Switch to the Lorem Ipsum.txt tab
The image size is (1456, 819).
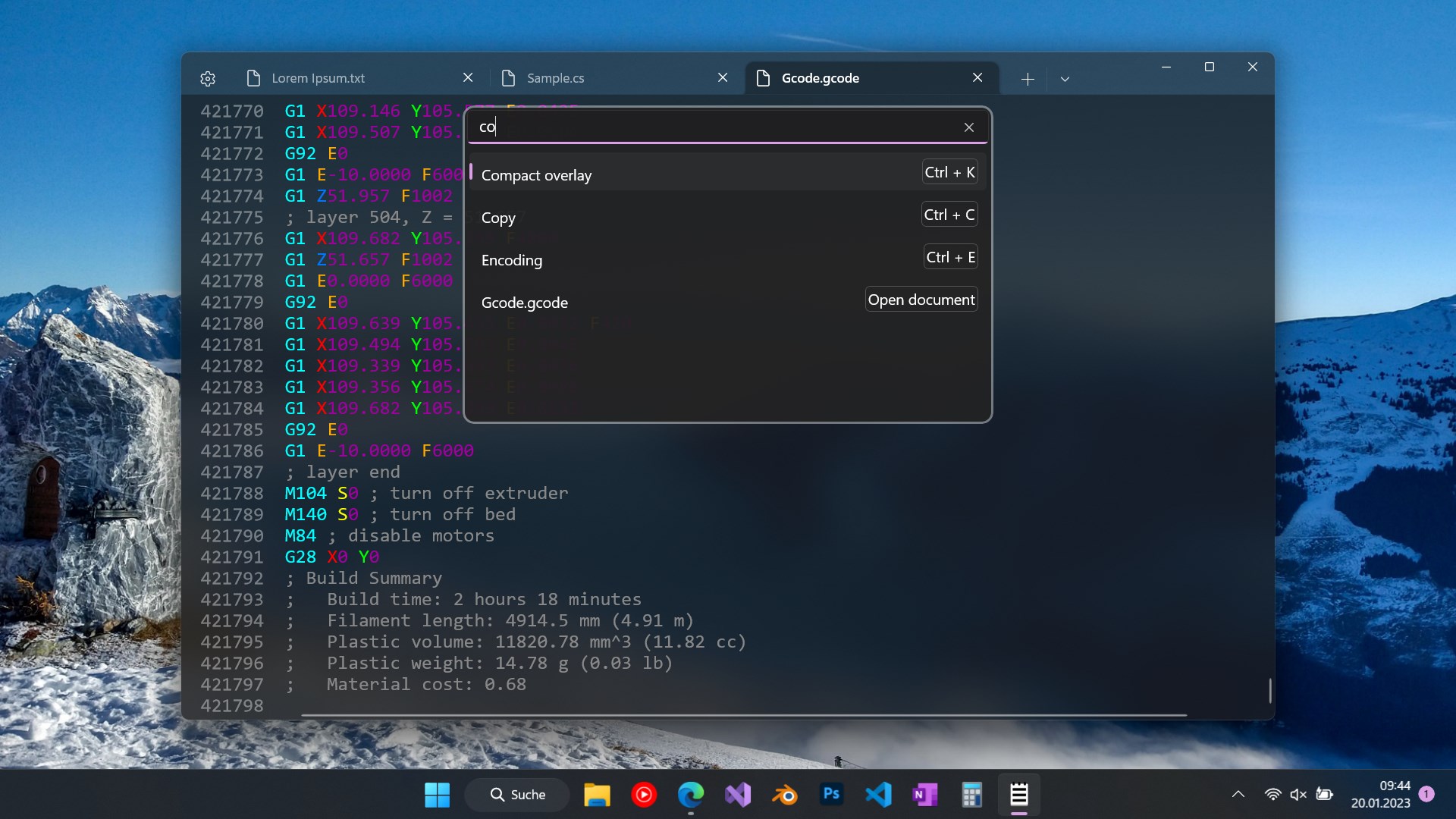tap(318, 78)
